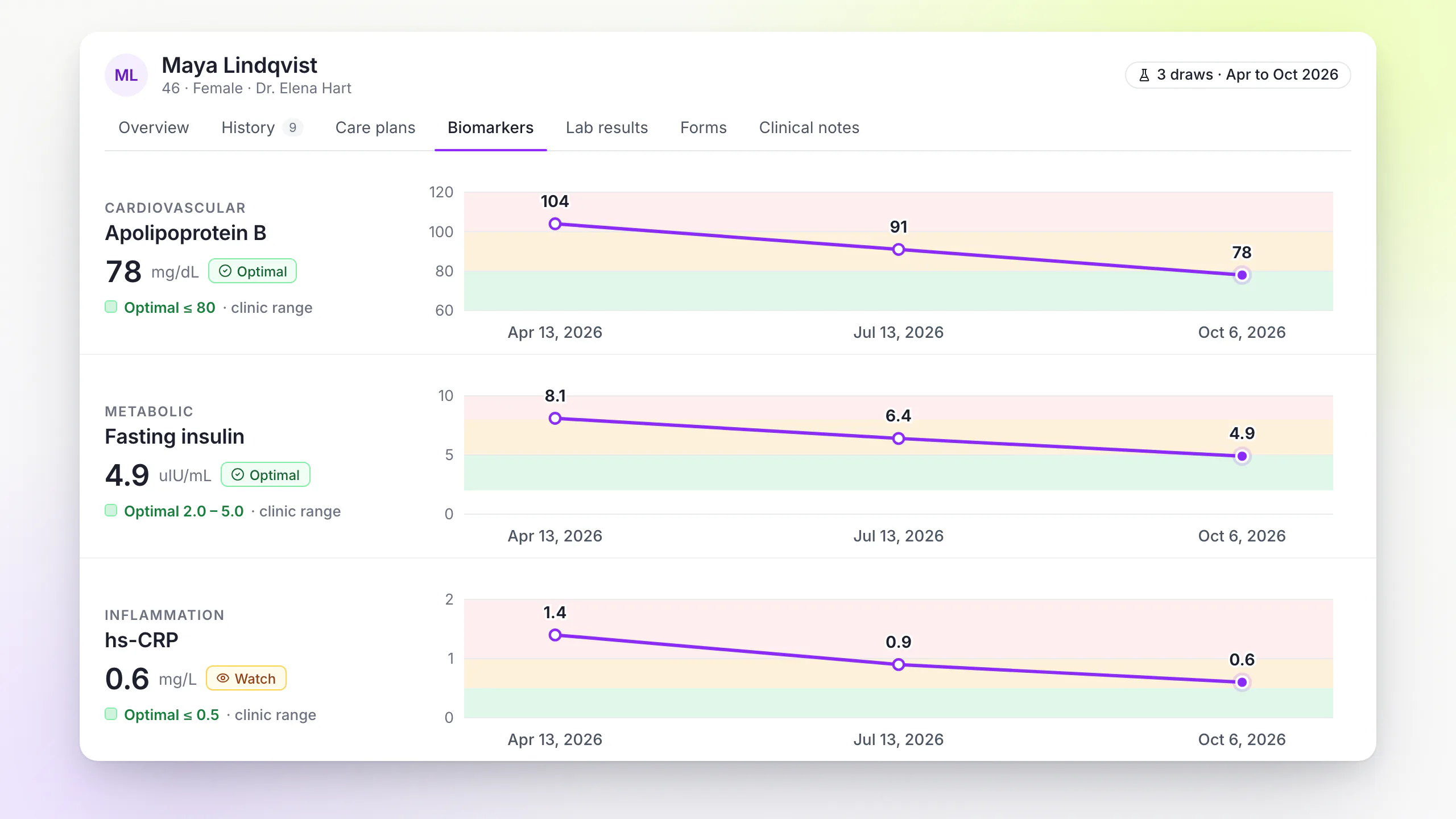Click the check icon in Apolipoprotein B Optimal badge
The width and height of the screenshot is (1456, 819).
[225, 271]
